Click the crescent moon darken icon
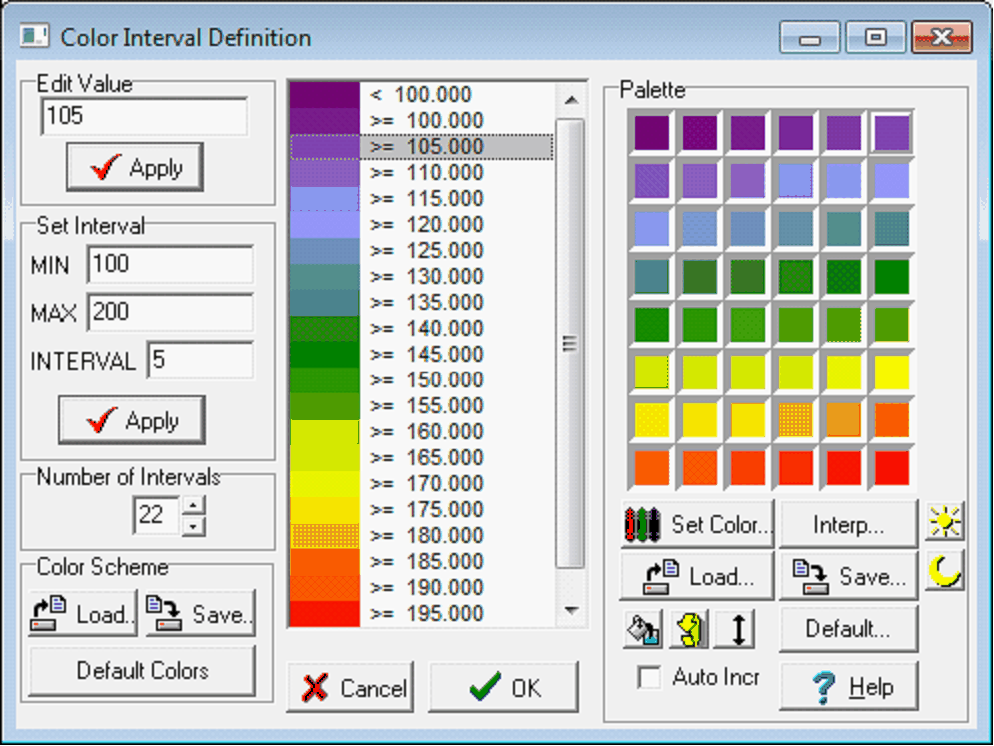The height and width of the screenshot is (746, 994). click(x=944, y=572)
